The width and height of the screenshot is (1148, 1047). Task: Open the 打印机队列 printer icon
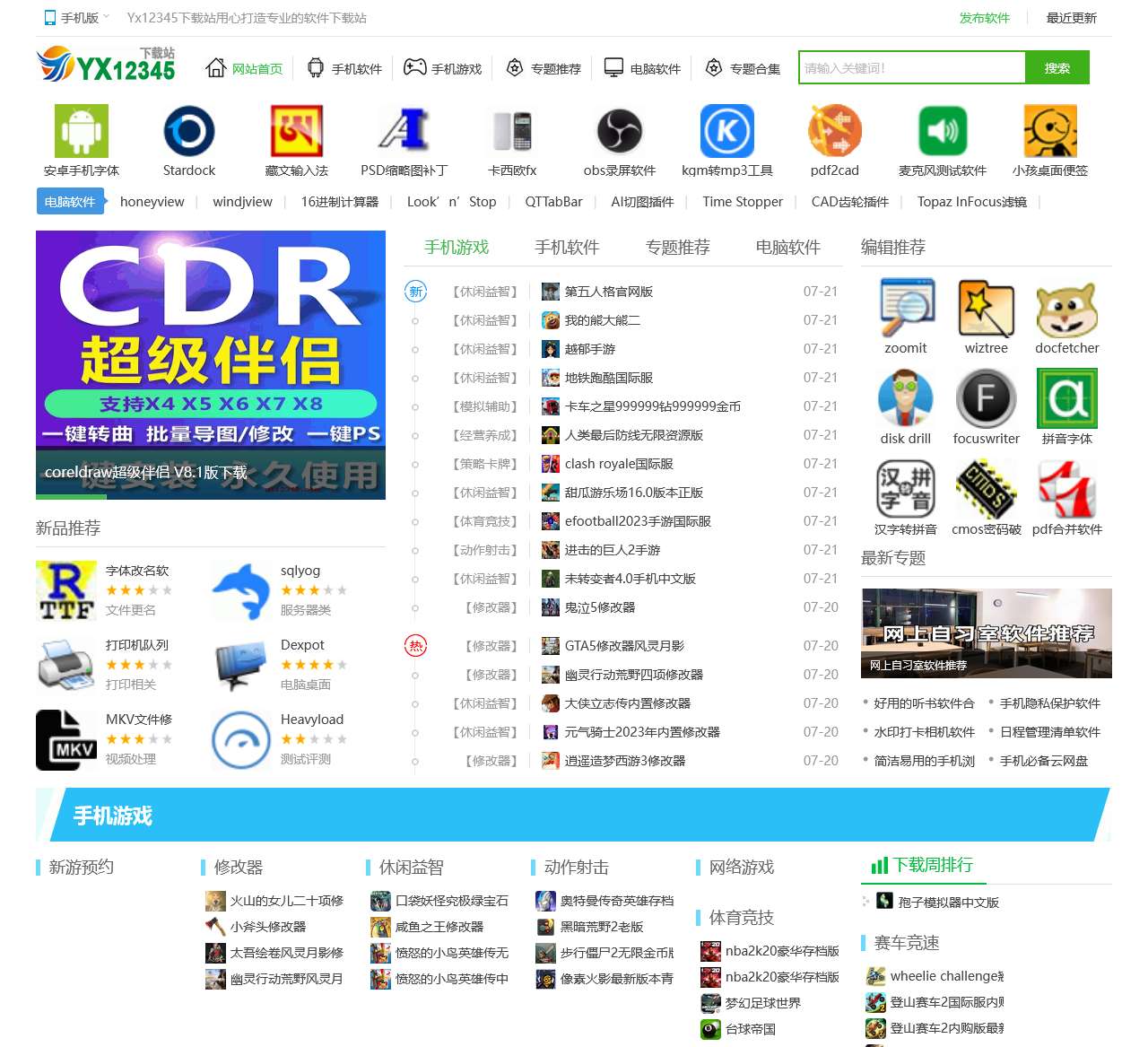coord(66,666)
